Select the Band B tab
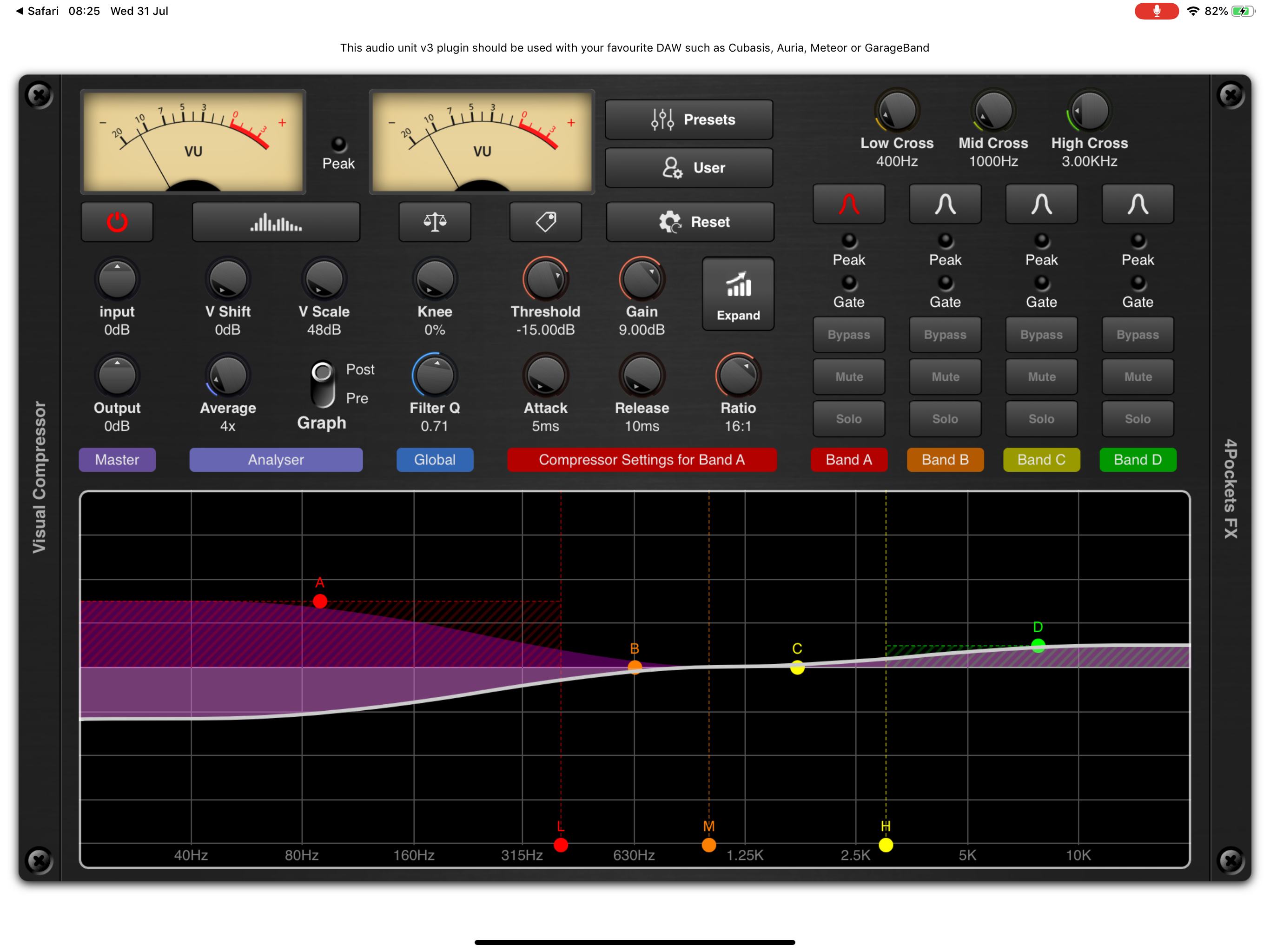Viewport: 1270px width, 952px height. [945, 460]
